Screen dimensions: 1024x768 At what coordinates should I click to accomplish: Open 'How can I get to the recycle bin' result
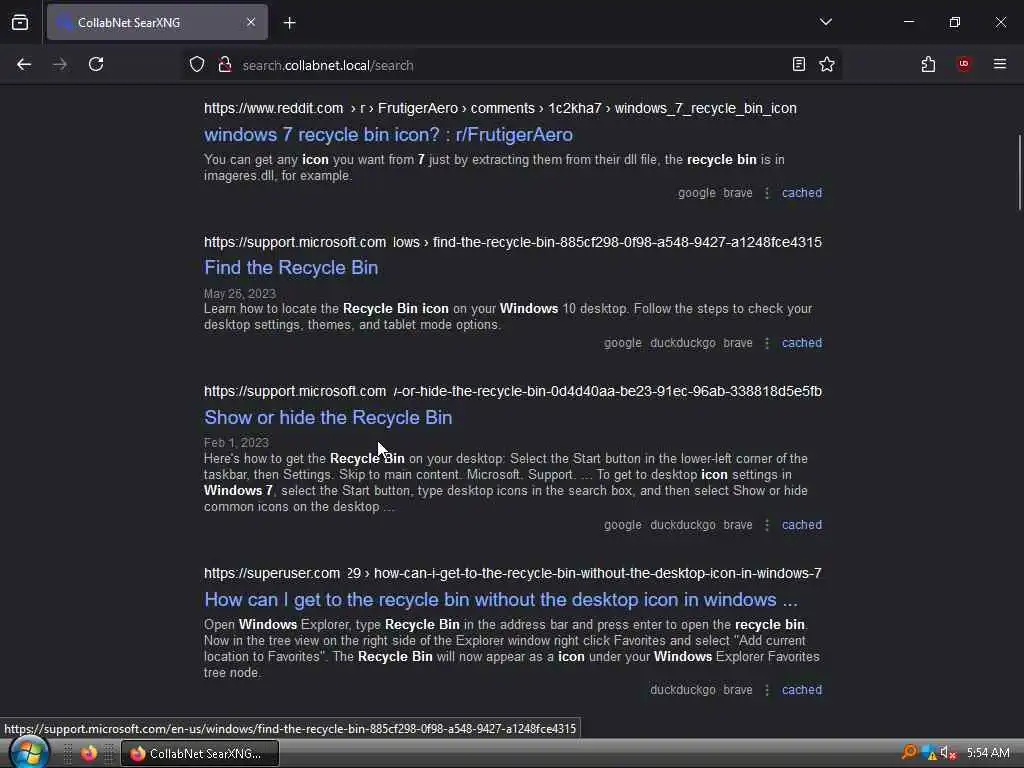(x=501, y=600)
